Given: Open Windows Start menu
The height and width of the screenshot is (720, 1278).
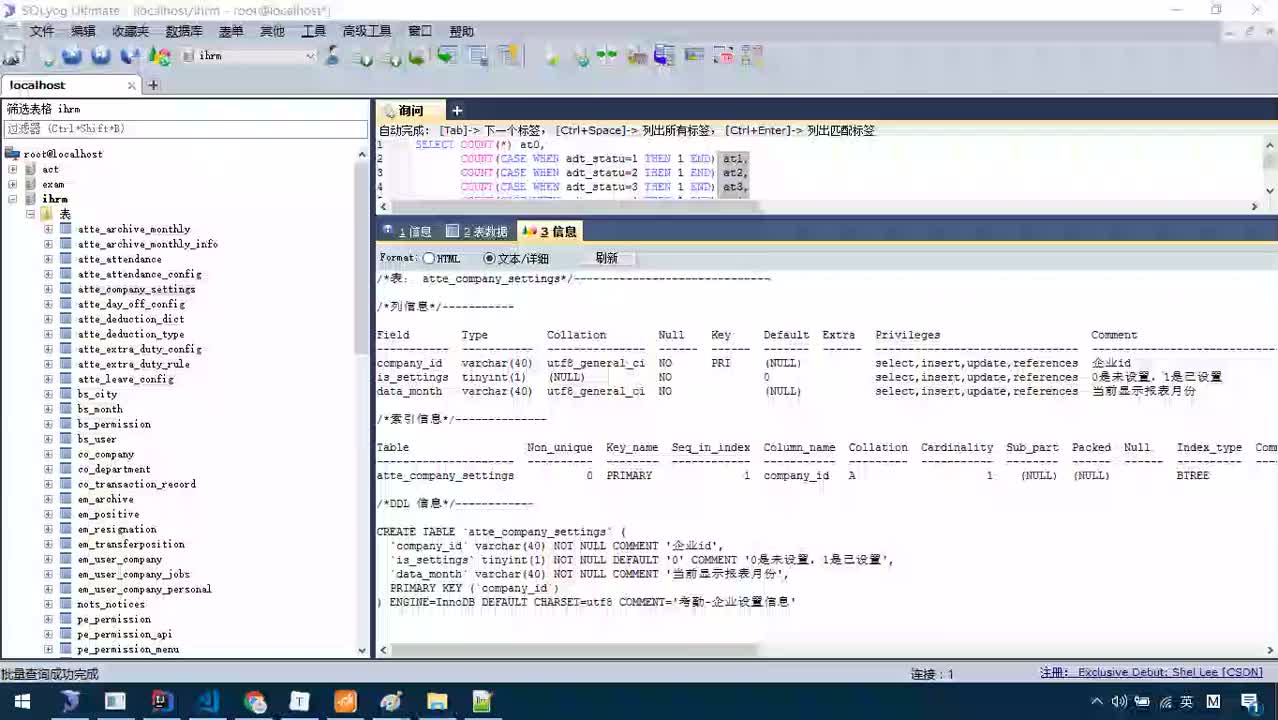Looking at the screenshot, I should click(x=21, y=702).
